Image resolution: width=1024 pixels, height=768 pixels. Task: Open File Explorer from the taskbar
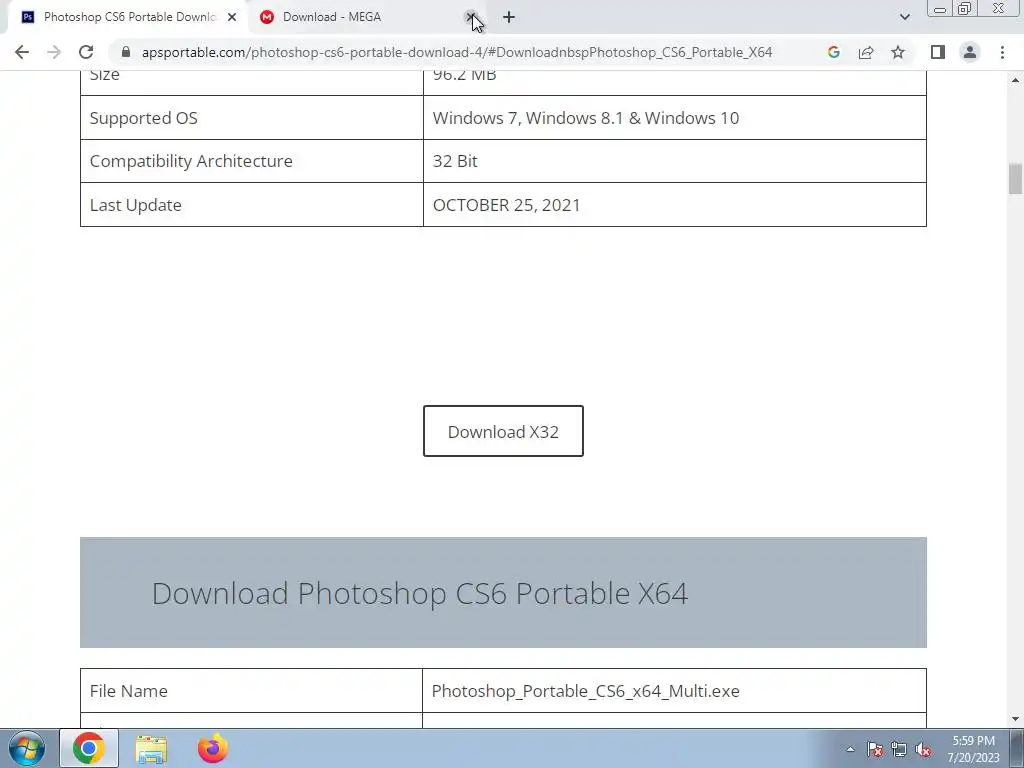point(151,748)
